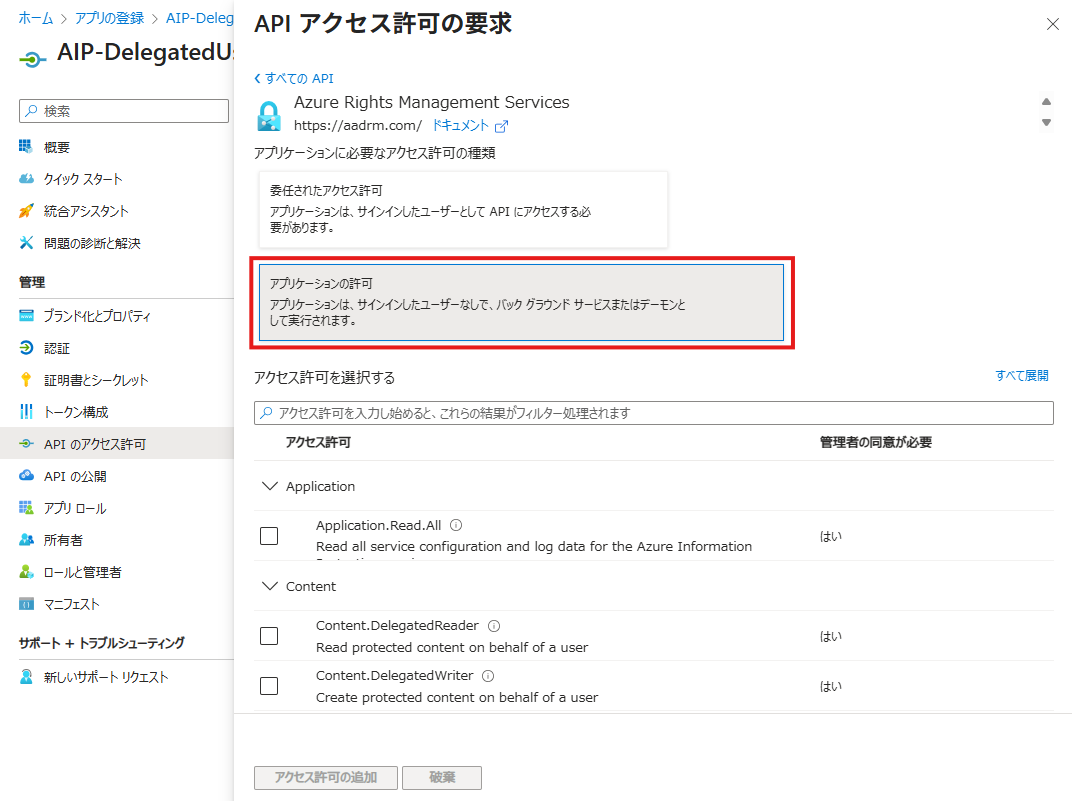Click info icon next to Application.Read.All
The image size is (1072, 801).
pyautogui.click(x=456, y=525)
